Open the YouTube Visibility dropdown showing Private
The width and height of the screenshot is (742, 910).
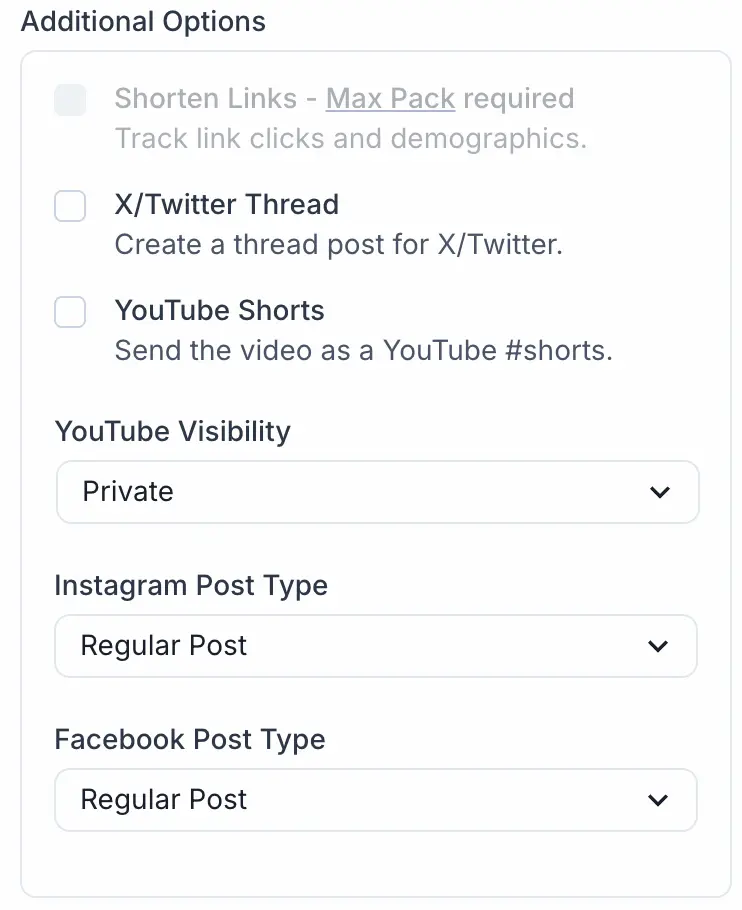click(x=377, y=492)
